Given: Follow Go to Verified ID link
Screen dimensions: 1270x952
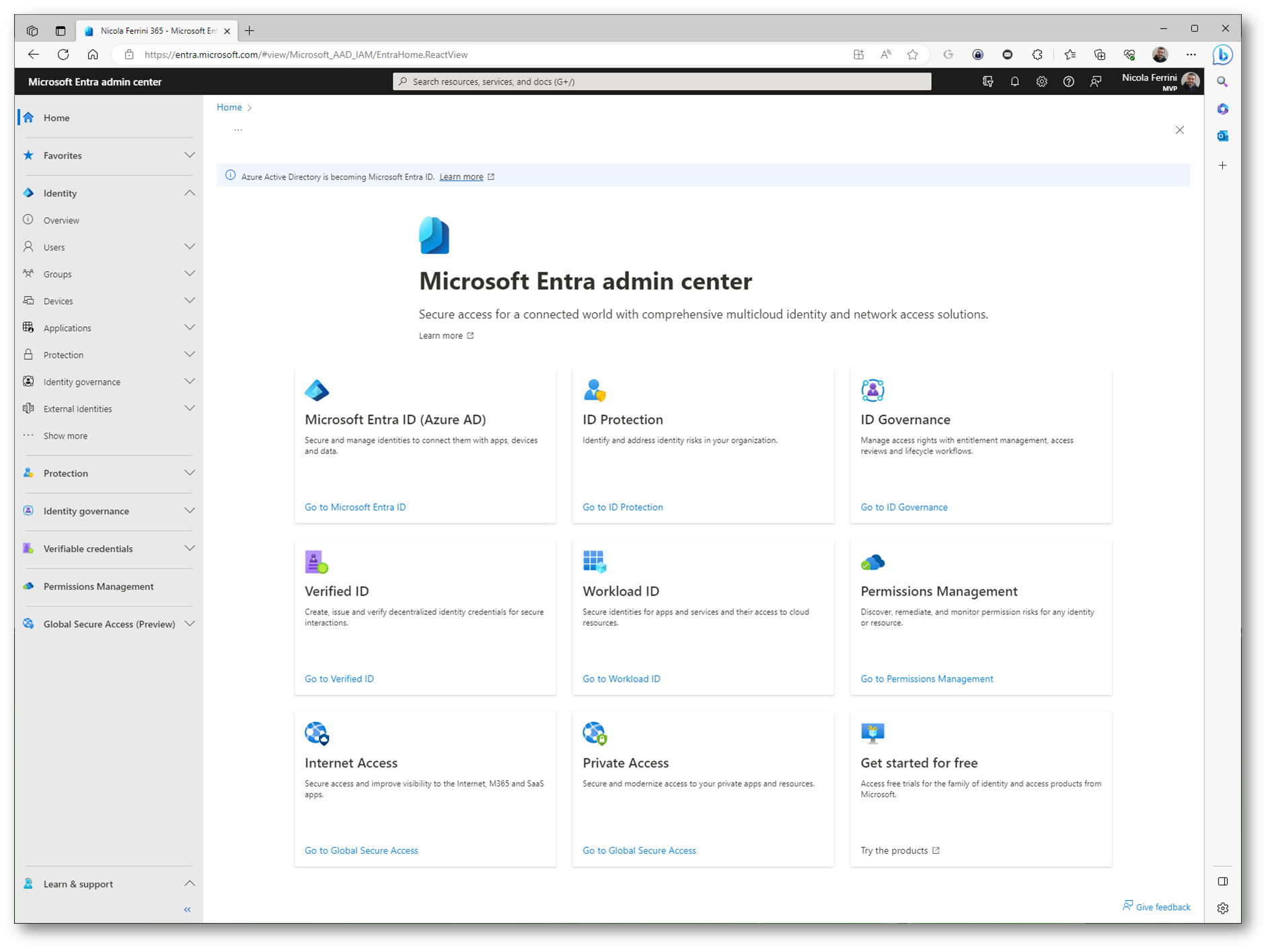Looking at the screenshot, I should tap(339, 678).
